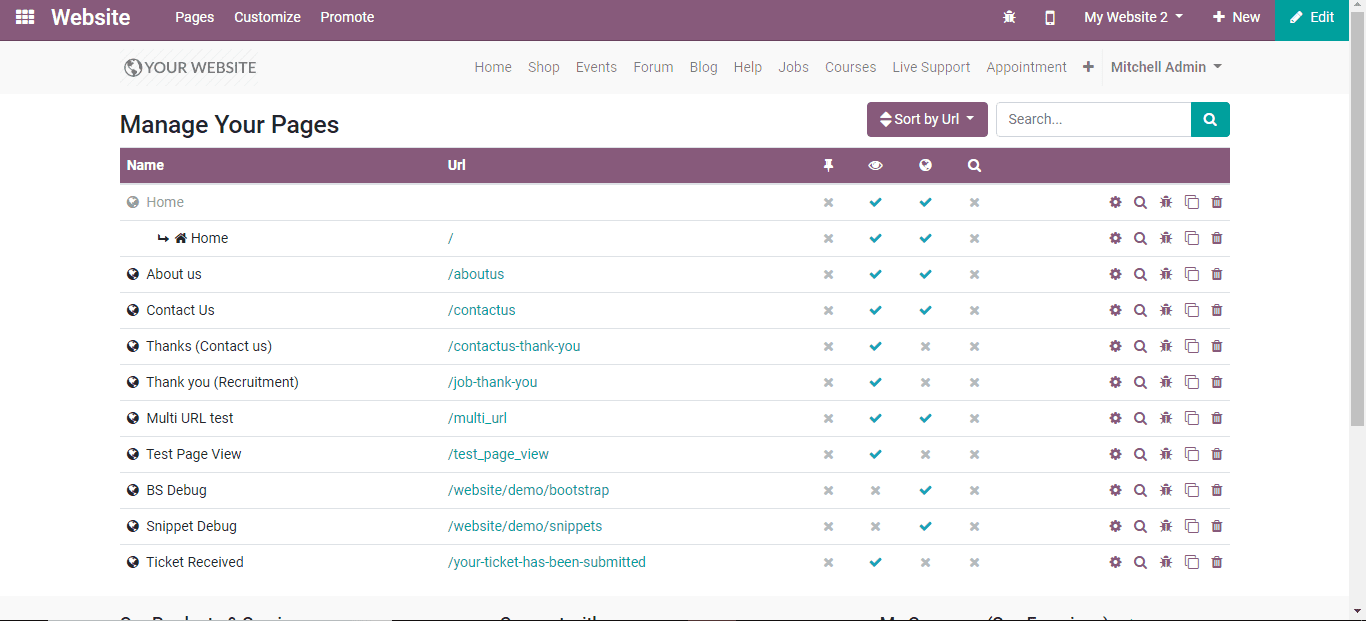
Task: Open the Appointment menu item
Action: [1027, 67]
